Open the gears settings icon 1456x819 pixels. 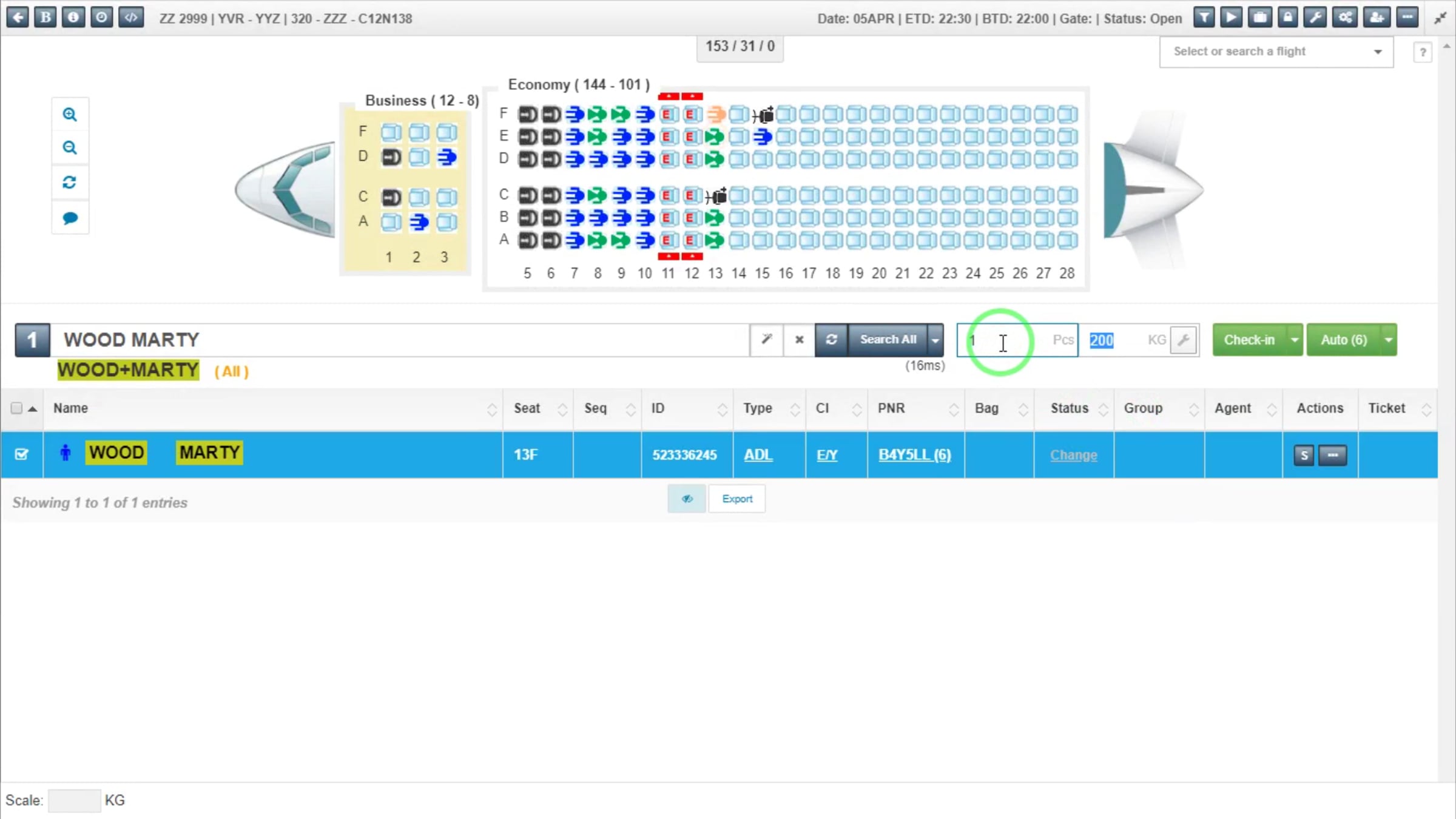[x=1345, y=18]
